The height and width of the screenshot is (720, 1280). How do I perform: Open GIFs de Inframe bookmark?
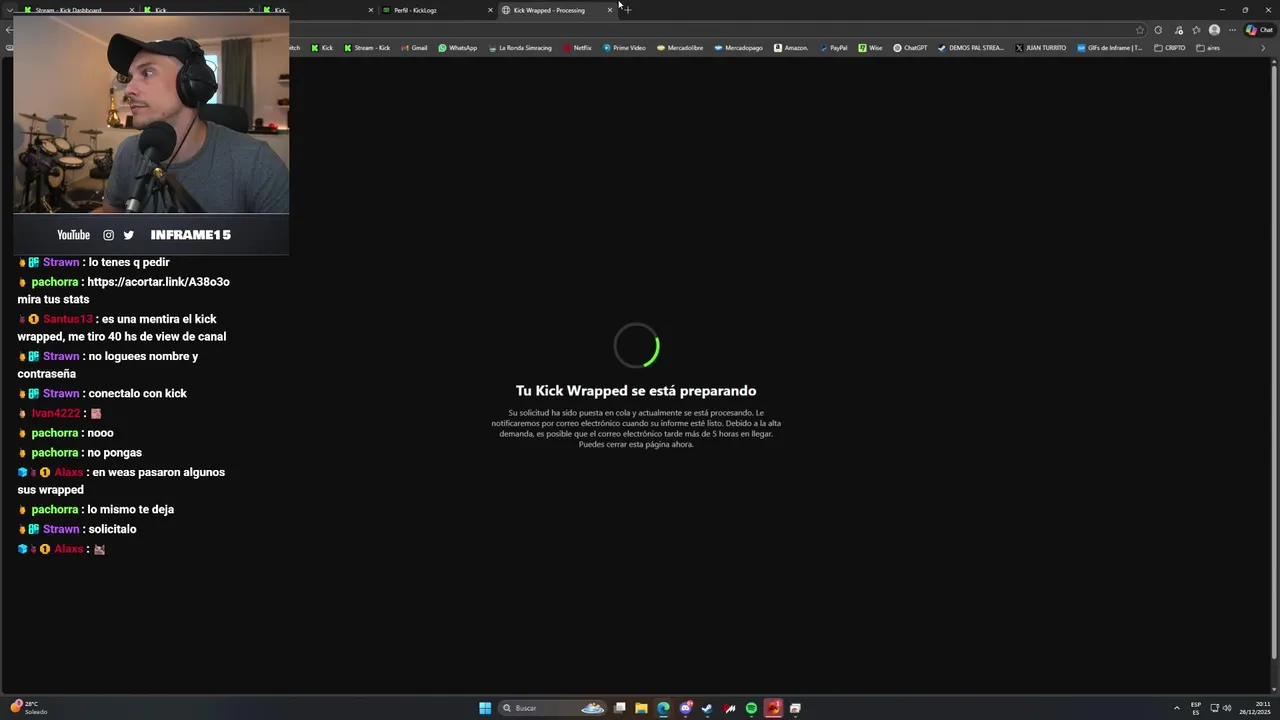point(1109,48)
